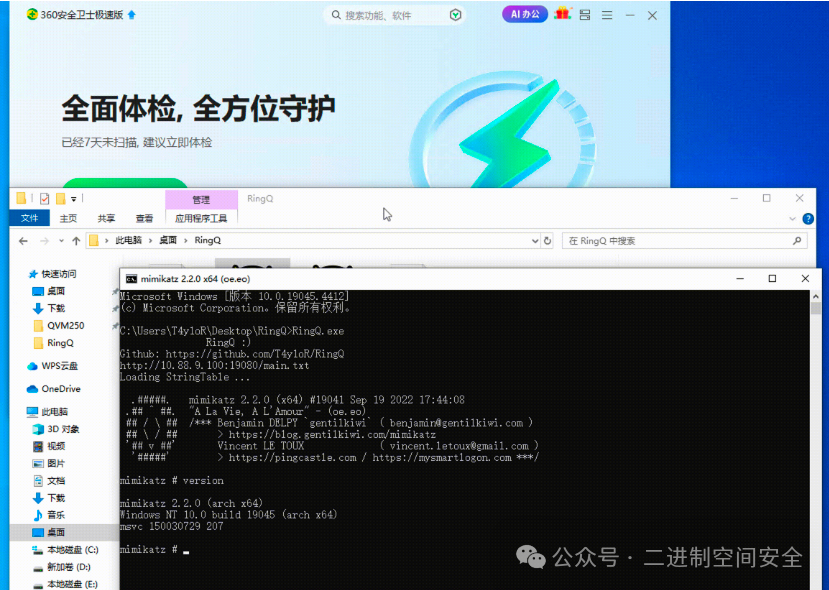Click the 已经7天未扫描 notice text

[x=136, y=142]
